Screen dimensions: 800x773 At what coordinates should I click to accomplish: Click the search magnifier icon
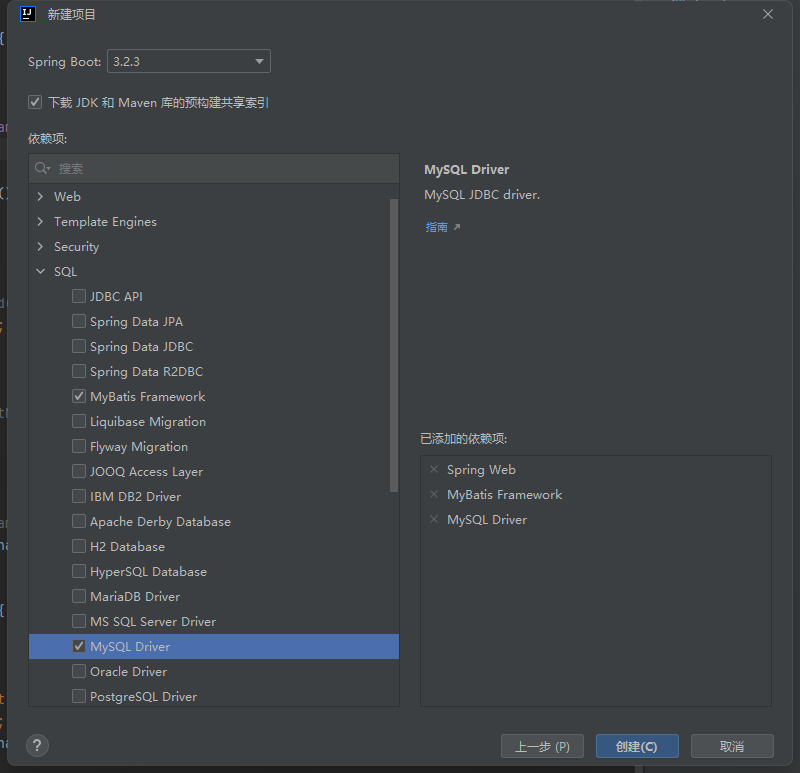point(42,168)
